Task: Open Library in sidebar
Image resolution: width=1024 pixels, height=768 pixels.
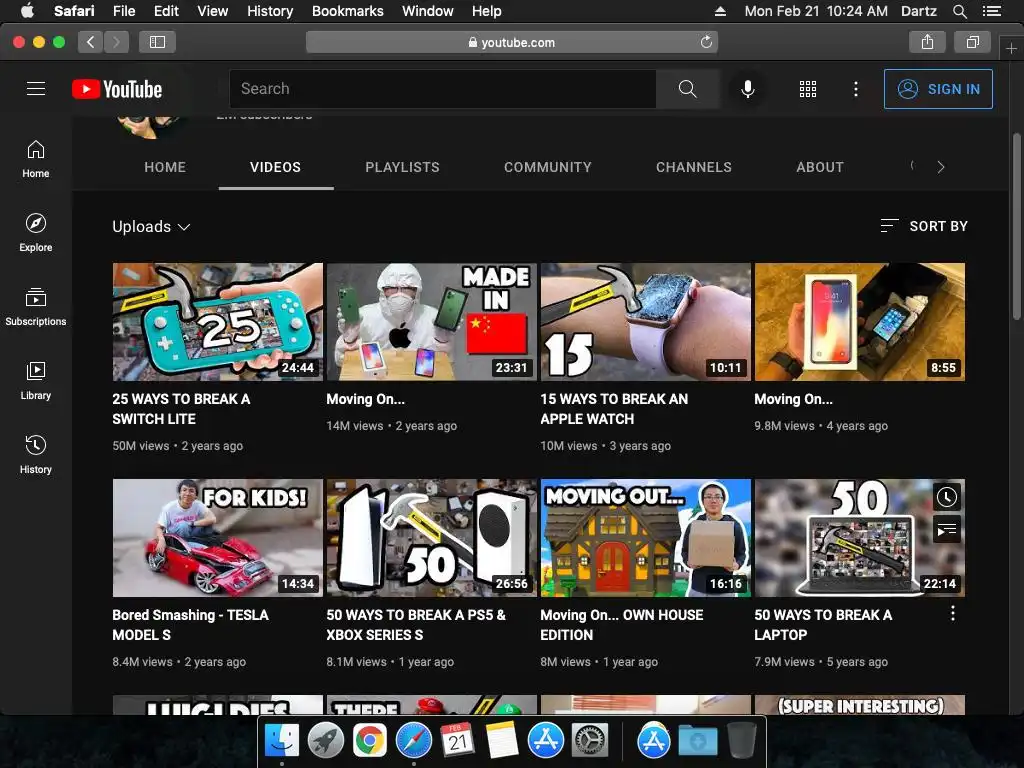Action: (36, 381)
